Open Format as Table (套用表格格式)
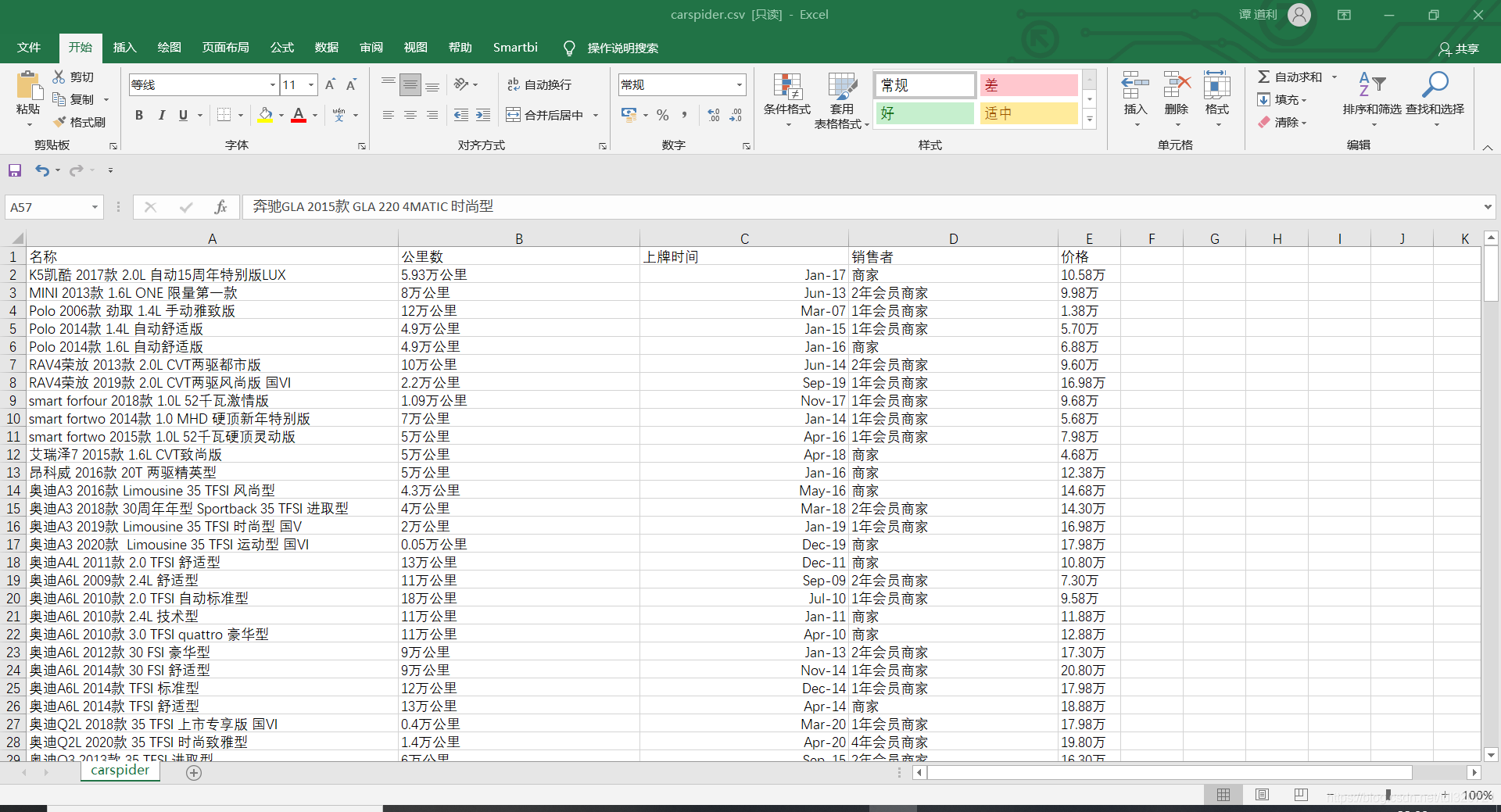This screenshot has height=812, width=1501. coord(842,101)
